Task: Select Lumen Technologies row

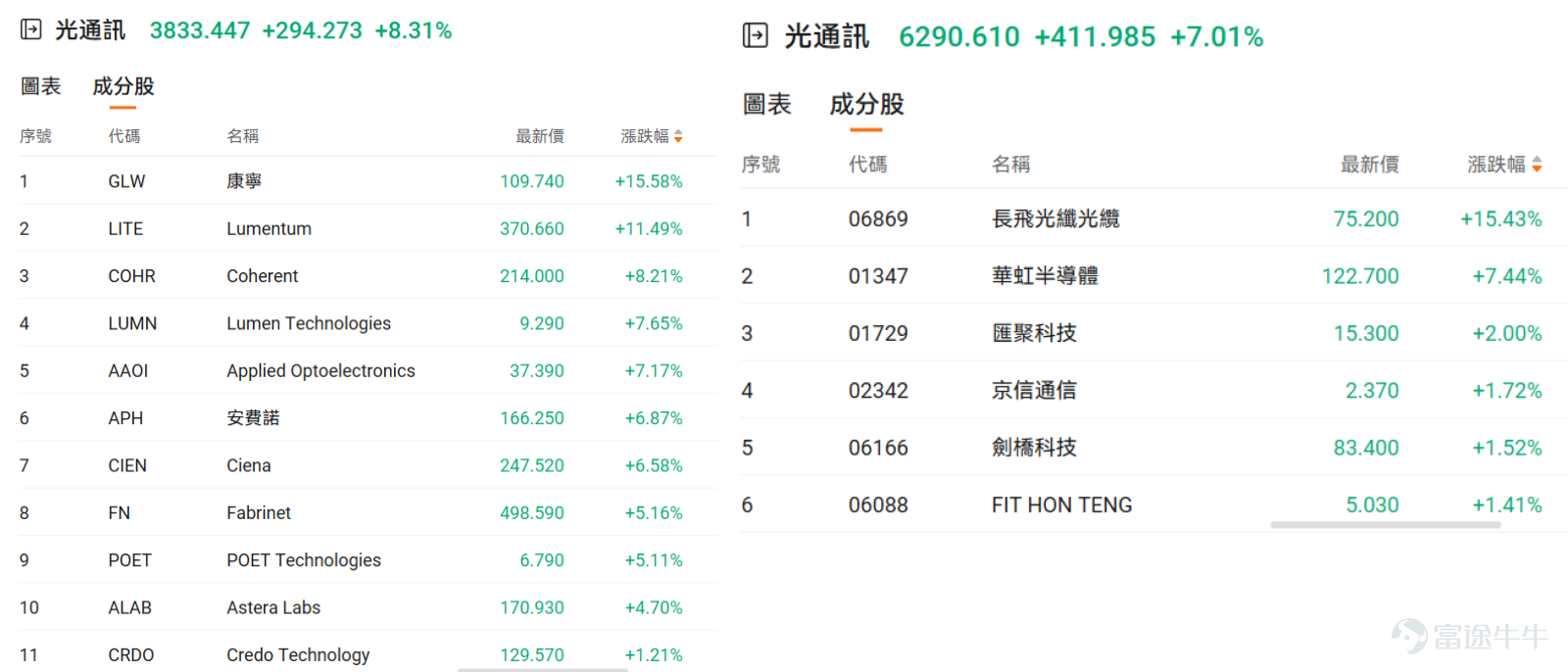Action: [367, 323]
